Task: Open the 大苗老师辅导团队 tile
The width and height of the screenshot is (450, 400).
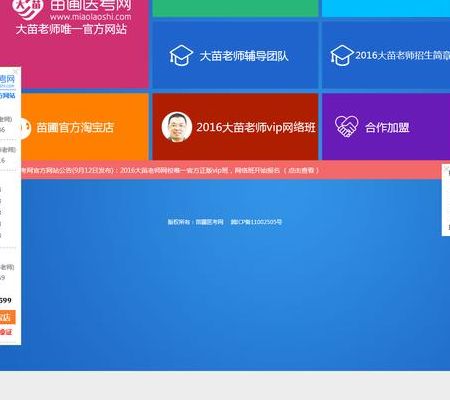Action: [235, 56]
